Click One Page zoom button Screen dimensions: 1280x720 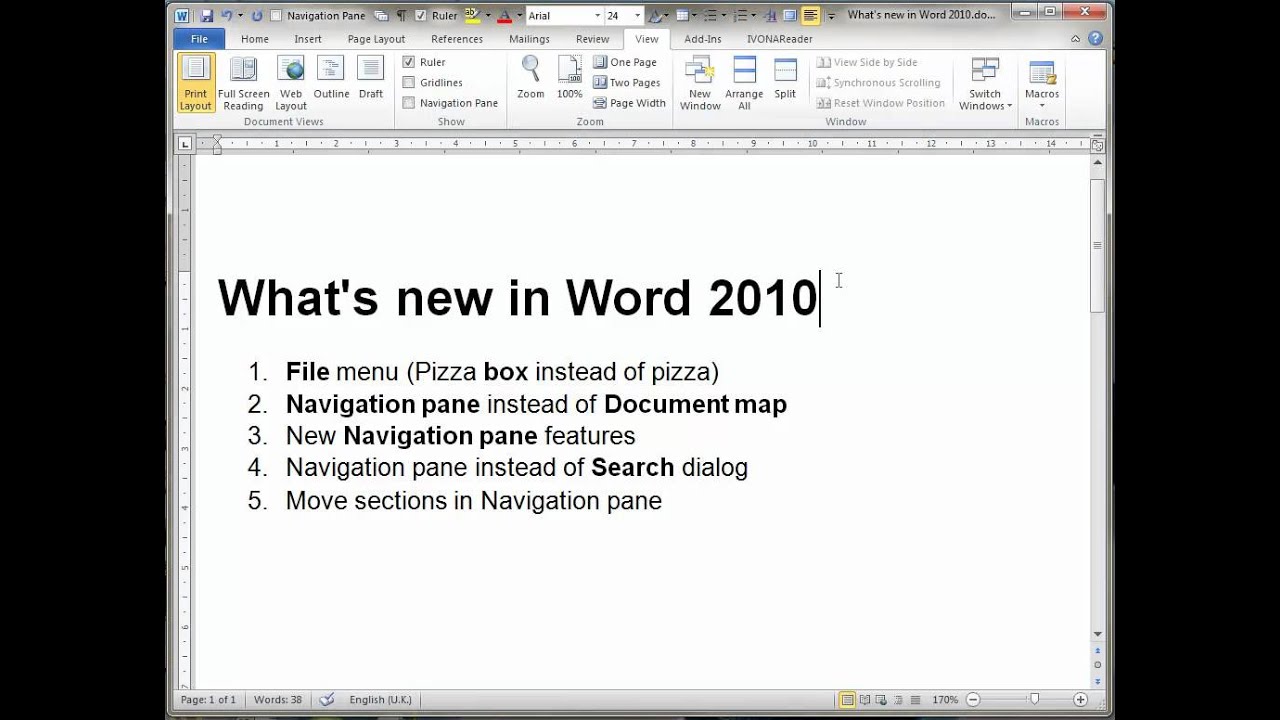pos(625,62)
